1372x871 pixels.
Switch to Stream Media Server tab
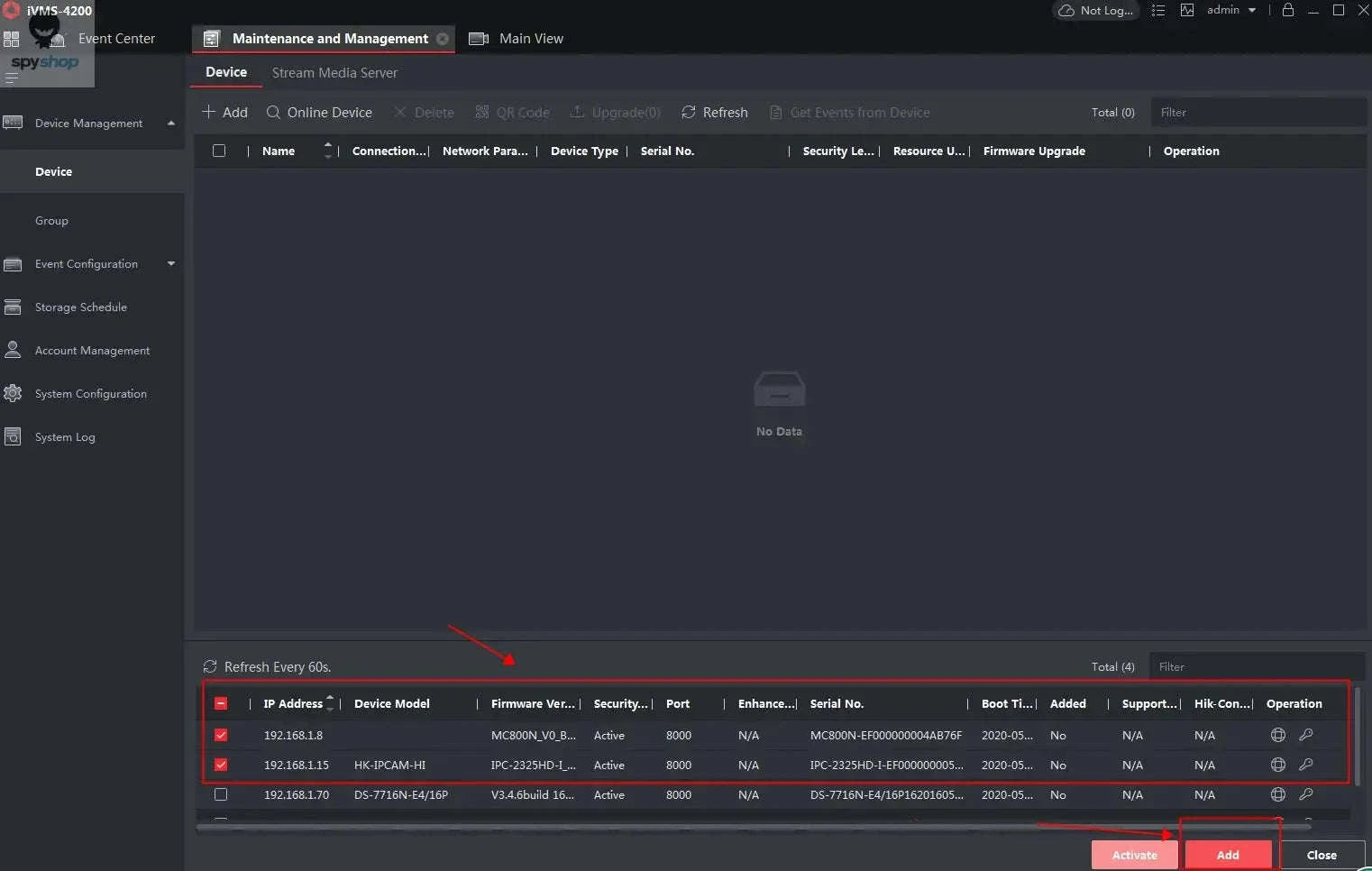coord(334,73)
